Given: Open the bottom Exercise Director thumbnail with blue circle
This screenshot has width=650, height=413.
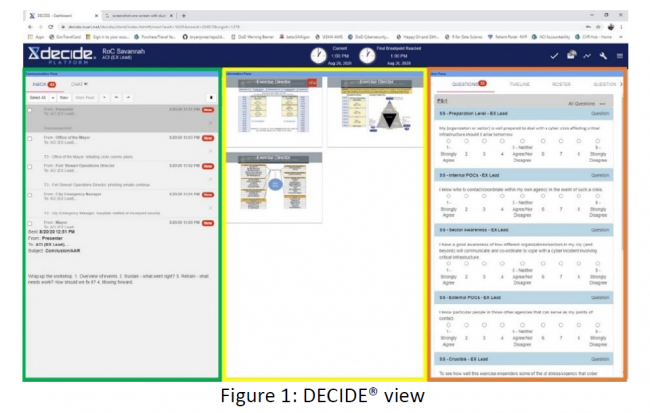Looking at the screenshot, I should [x=274, y=187].
